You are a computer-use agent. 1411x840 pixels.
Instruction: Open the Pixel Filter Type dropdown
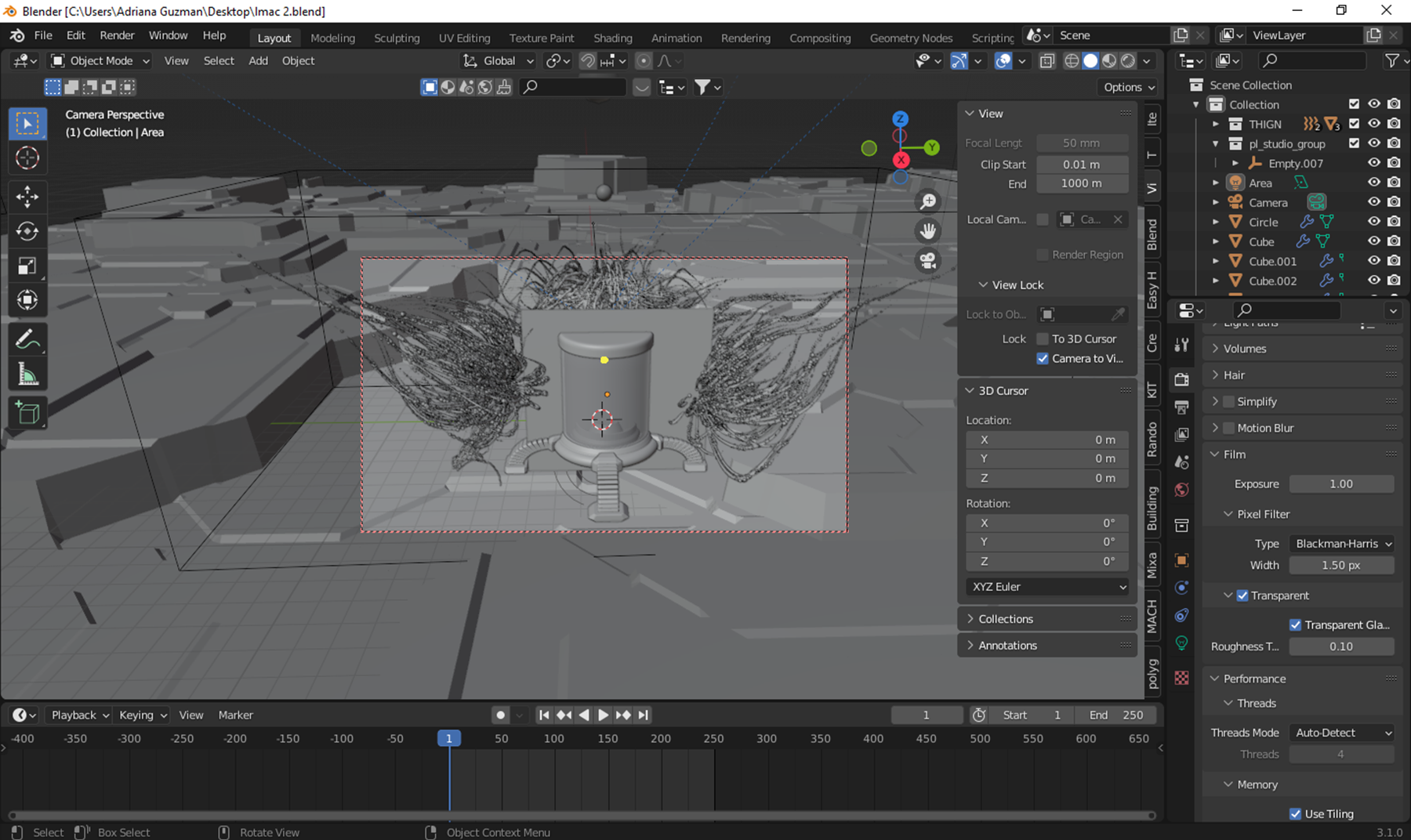pos(1342,544)
